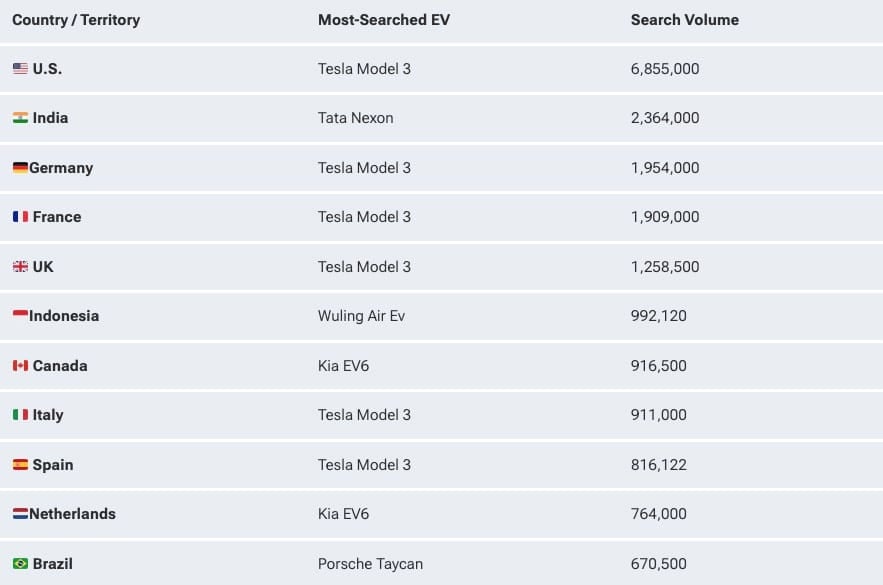Click the Country / Territory column header
This screenshot has height=585, width=883.
pyautogui.click(x=76, y=20)
